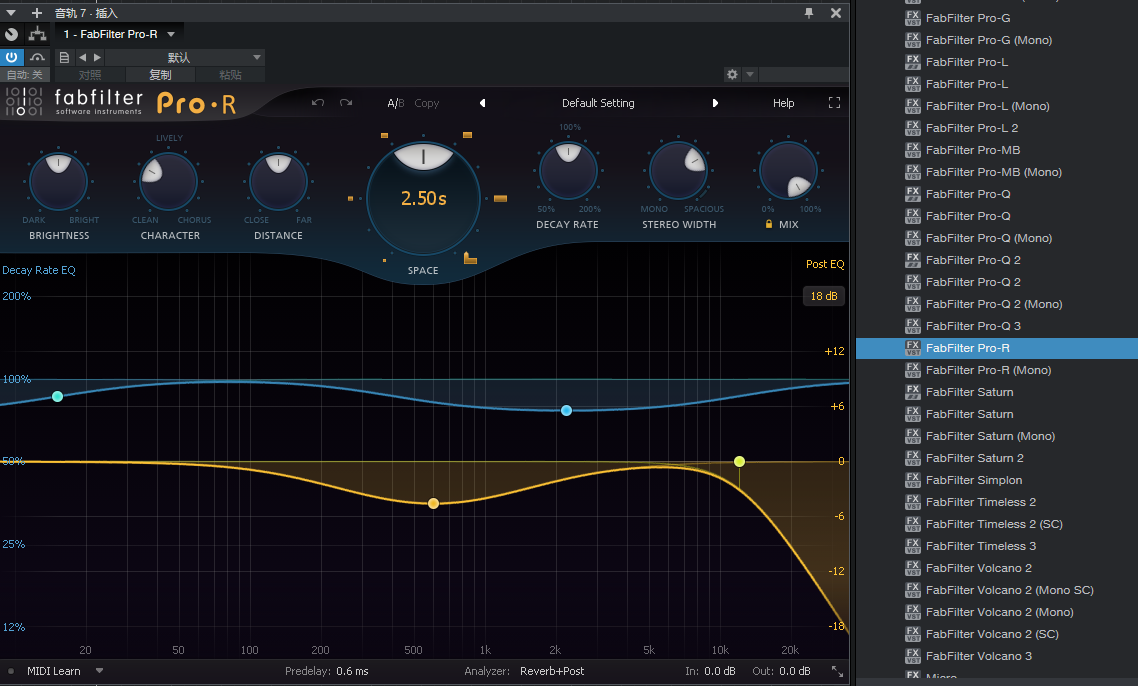Click the resize icon at bottom-right corner

[836, 672]
